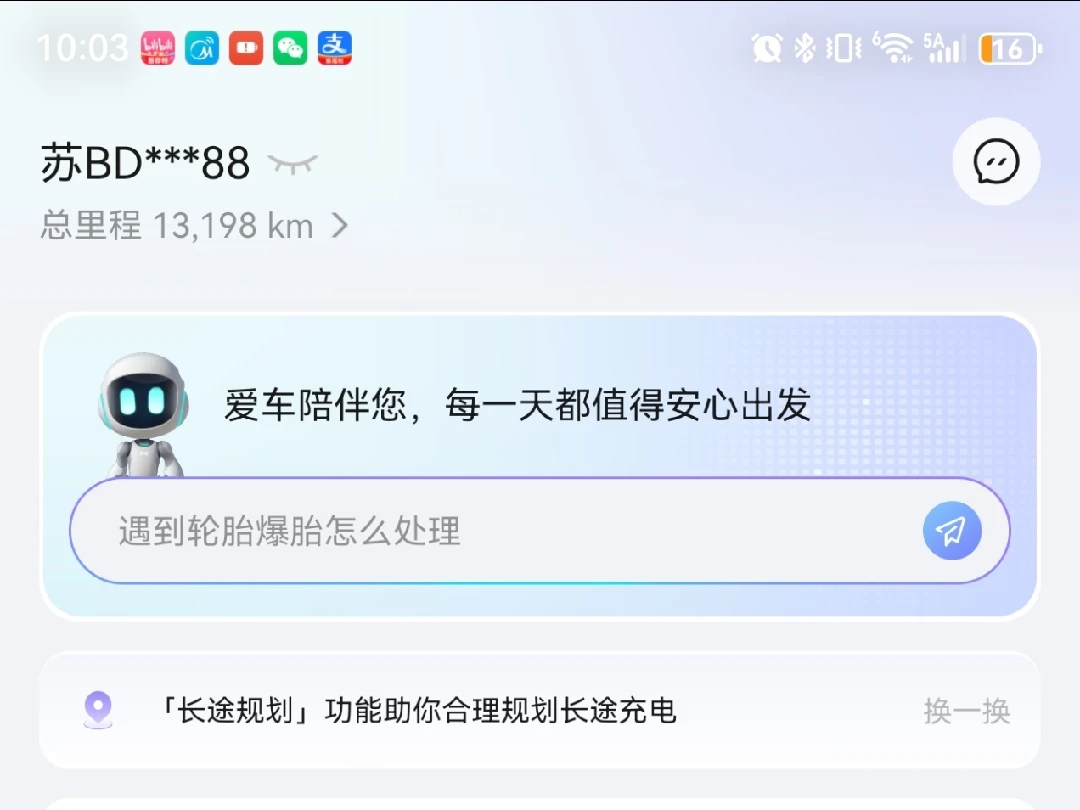The width and height of the screenshot is (1080, 810).
Task: Tap the WeChat notification icon
Action: 290,48
